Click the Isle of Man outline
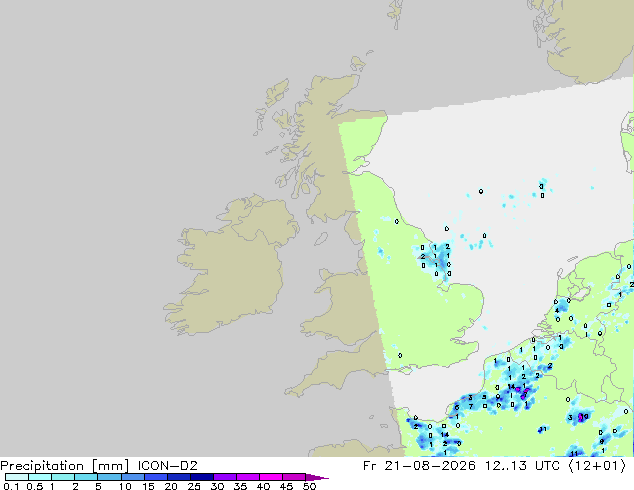This screenshot has width=634, height=490. (321, 239)
